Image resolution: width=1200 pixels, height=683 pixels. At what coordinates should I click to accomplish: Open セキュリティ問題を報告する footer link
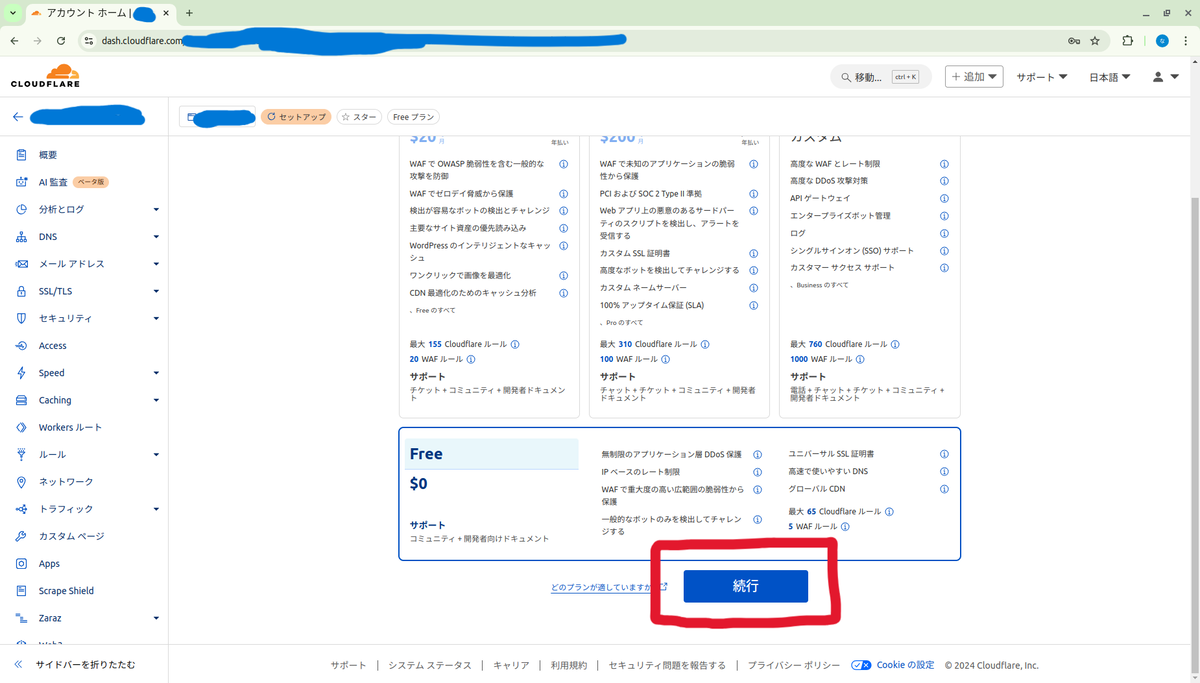(x=667, y=665)
